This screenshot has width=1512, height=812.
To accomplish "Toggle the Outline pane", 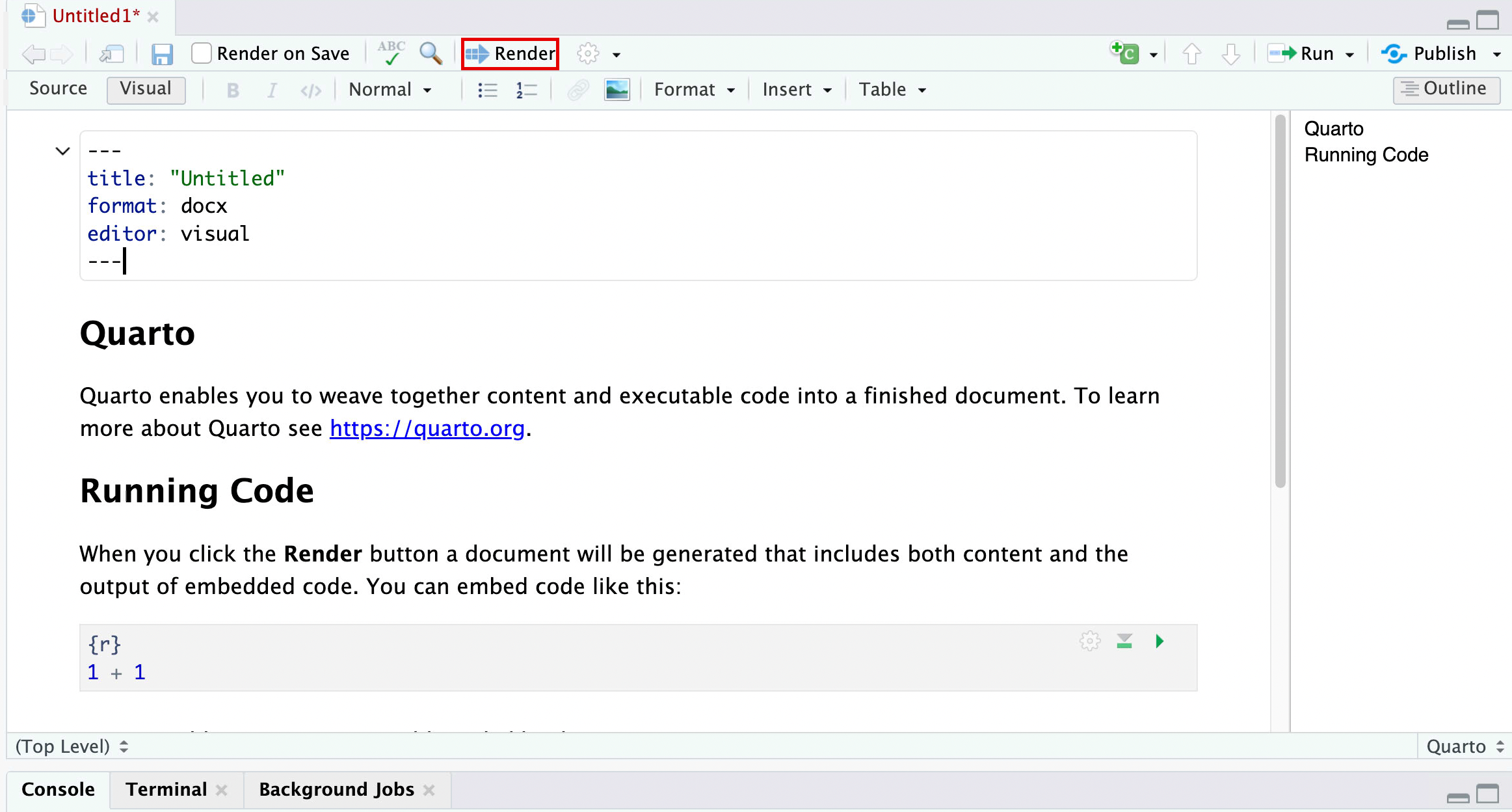I will click(1446, 89).
